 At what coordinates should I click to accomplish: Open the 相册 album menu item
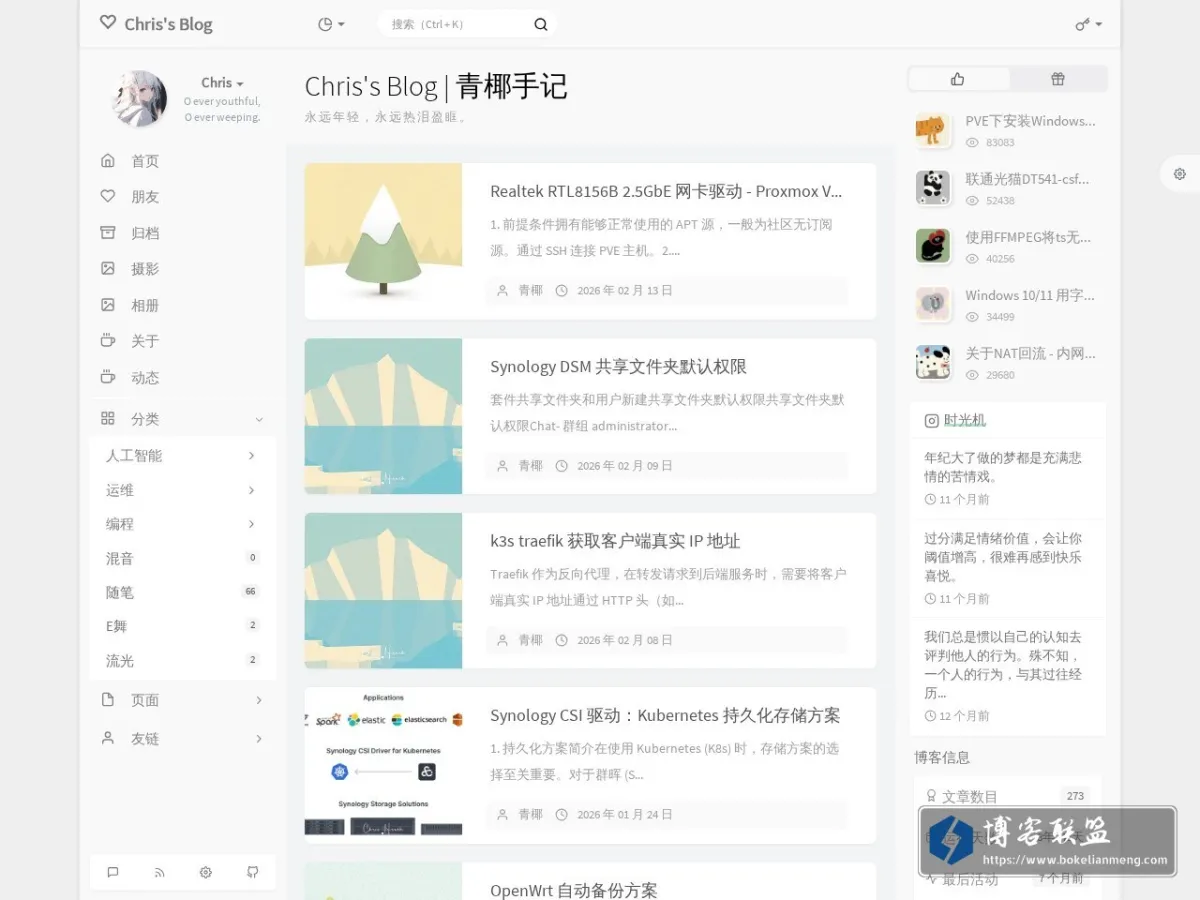pyautogui.click(x=182, y=305)
